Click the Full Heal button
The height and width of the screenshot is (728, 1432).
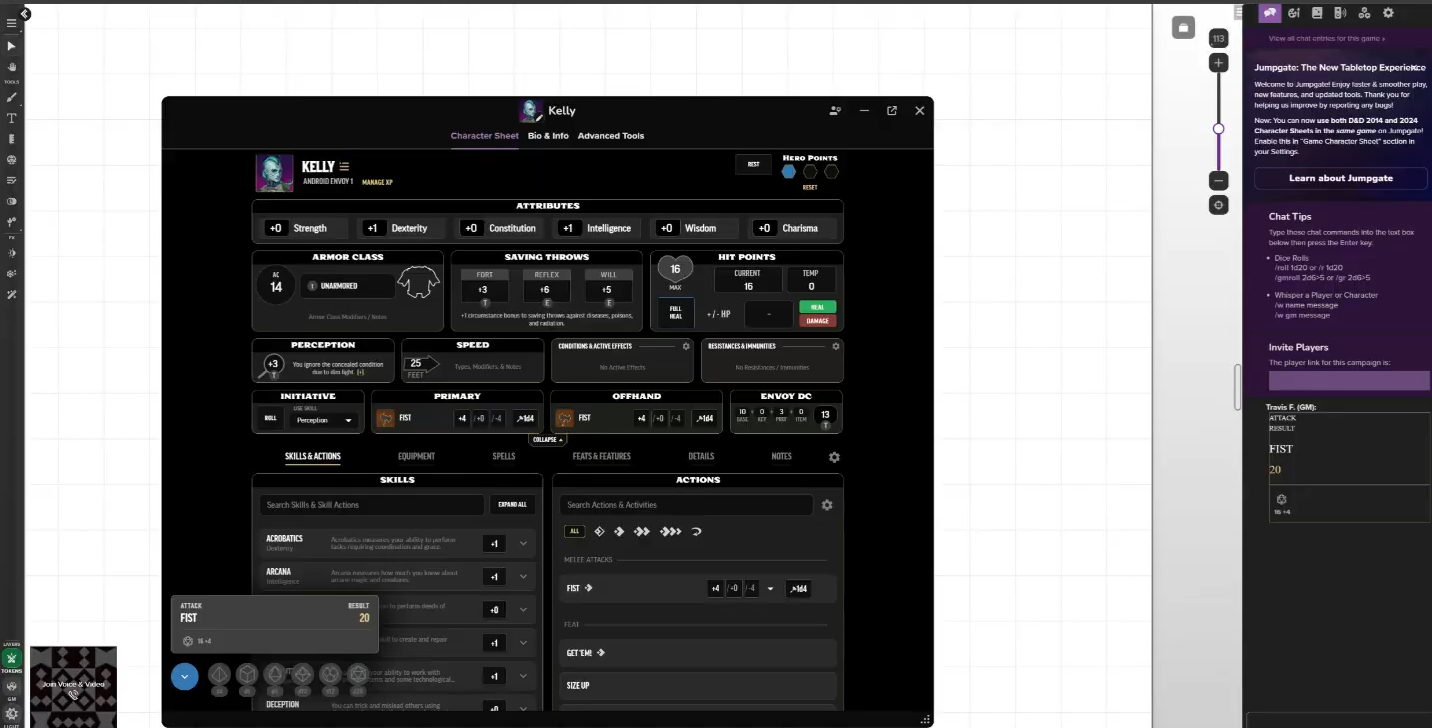[675, 313]
